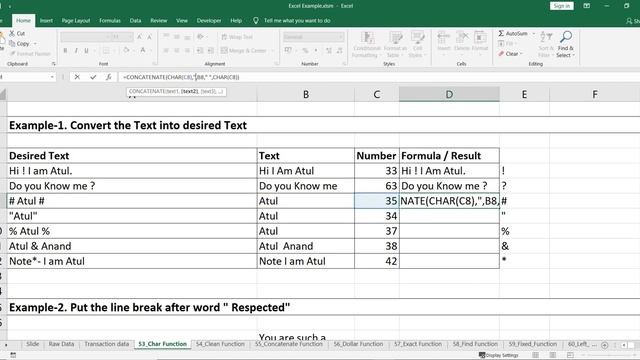Open the Developer ribbon tab
This screenshot has height=360, width=640.
209,20
